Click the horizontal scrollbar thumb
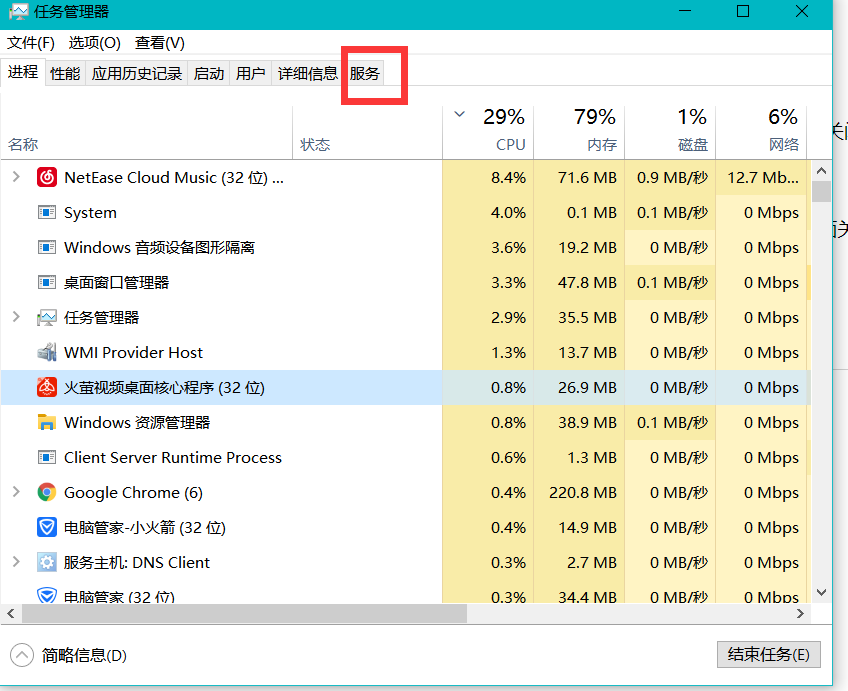This screenshot has height=691, width=848. tap(244, 614)
